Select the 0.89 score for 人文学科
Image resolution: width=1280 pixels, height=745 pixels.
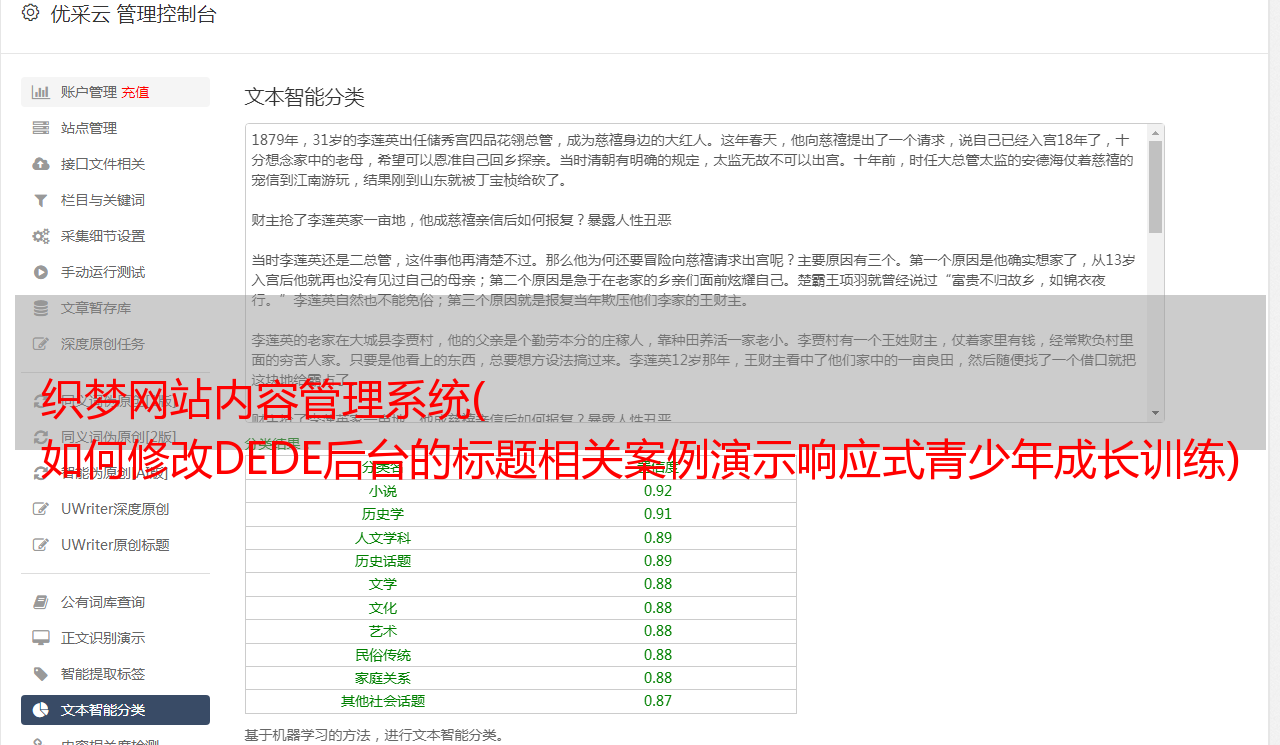[658, 538]
